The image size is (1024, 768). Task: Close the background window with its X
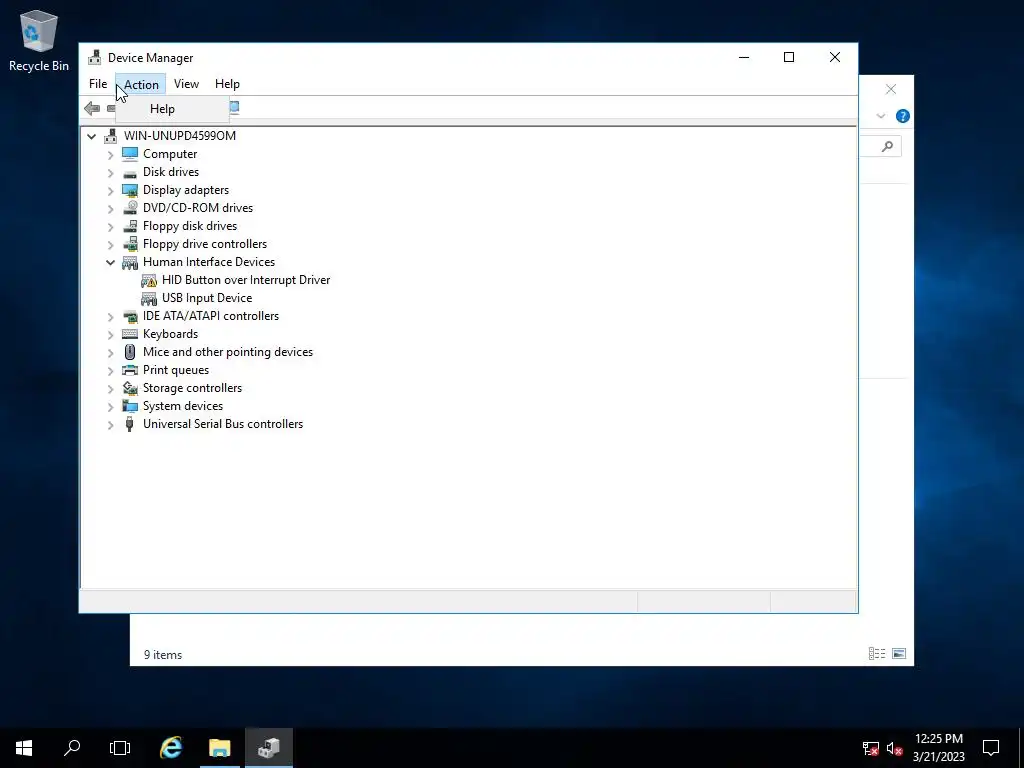pos(891,89)
